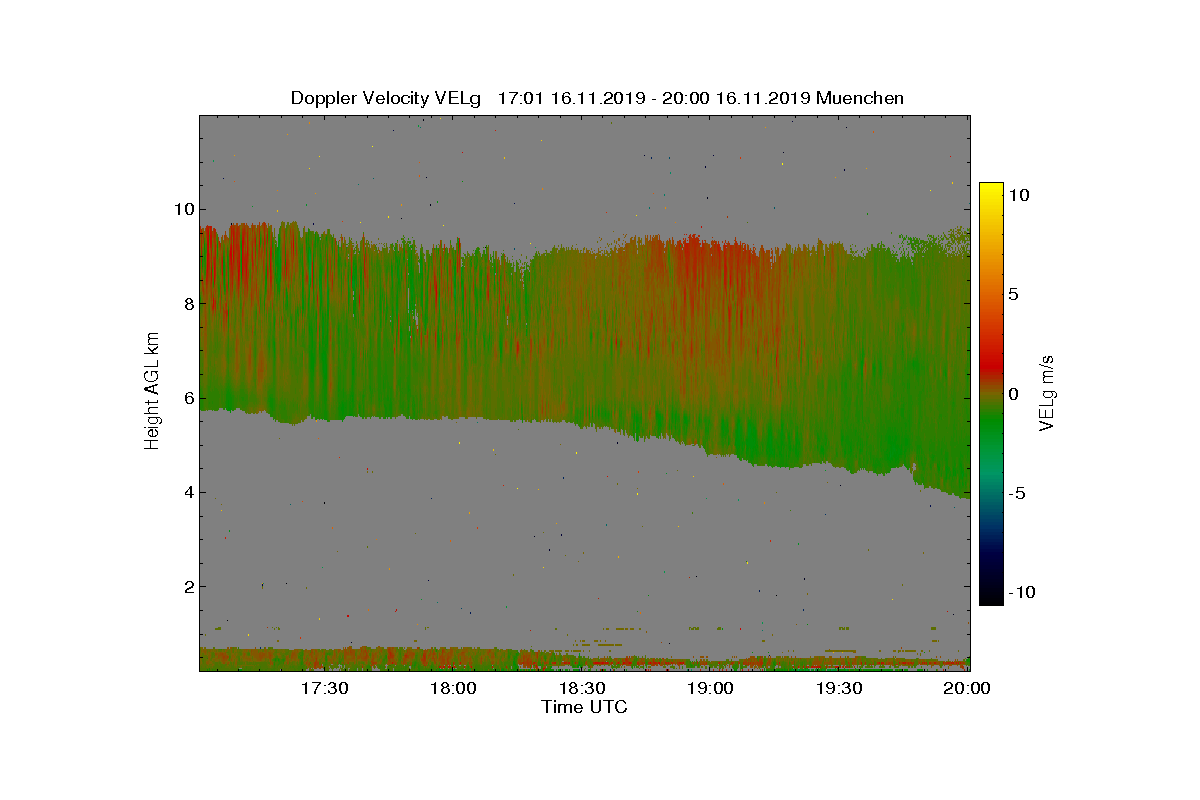Click the 'Height AGL km' axis label
Viewport: 1200px width, 800px height.
pos(152,393)
